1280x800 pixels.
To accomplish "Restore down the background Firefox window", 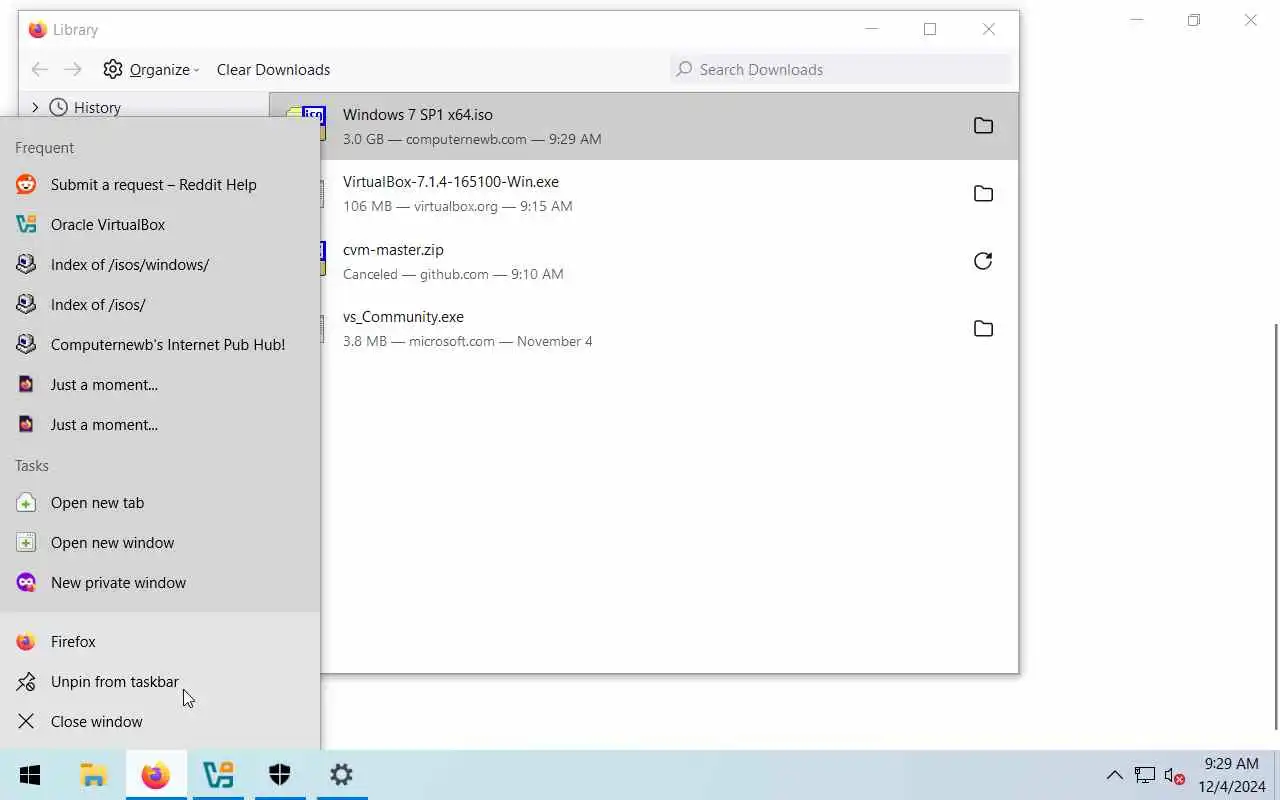I will point(1193,20).
